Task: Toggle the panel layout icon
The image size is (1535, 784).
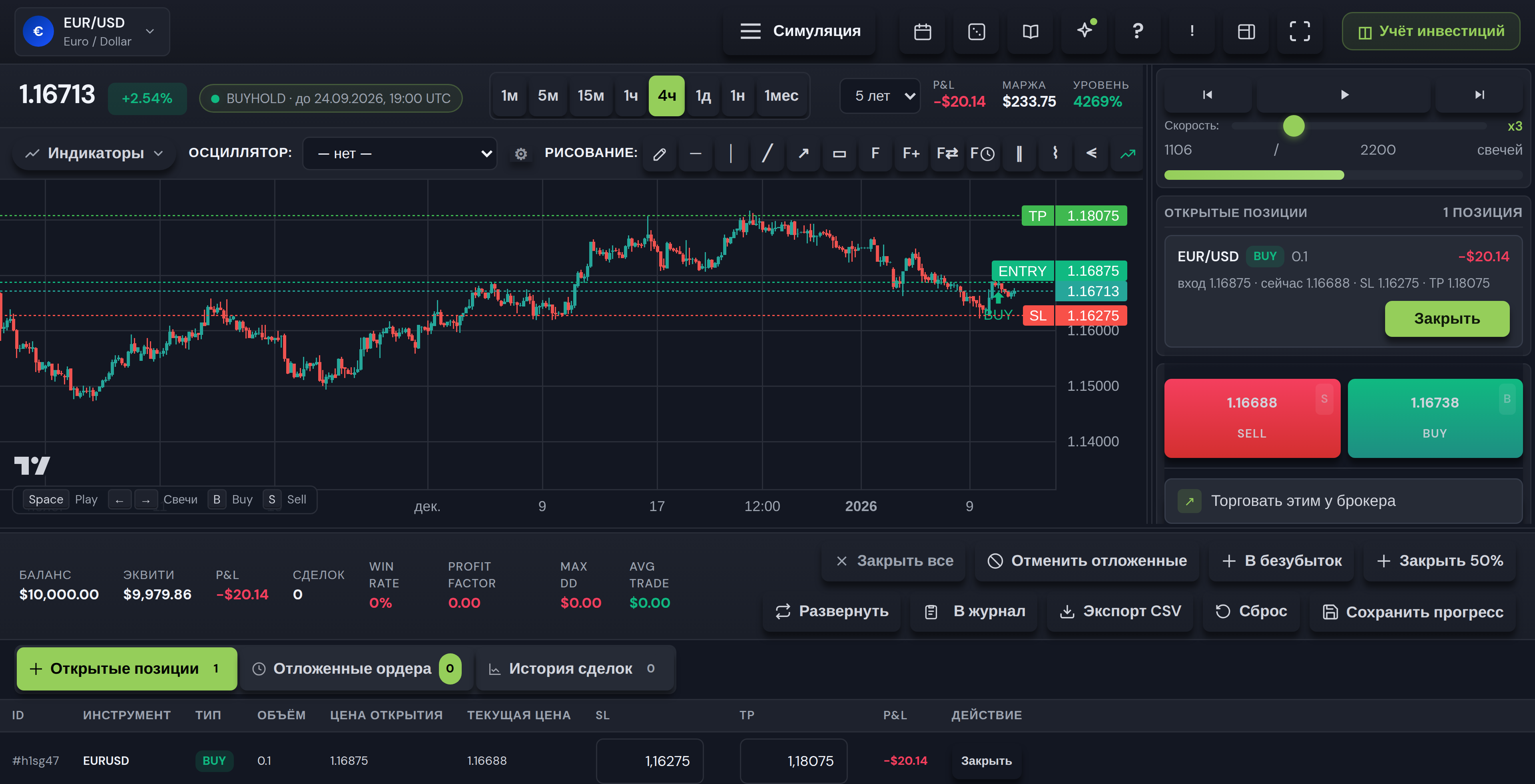Action: pyautogui.click(x=1246, y=31)
